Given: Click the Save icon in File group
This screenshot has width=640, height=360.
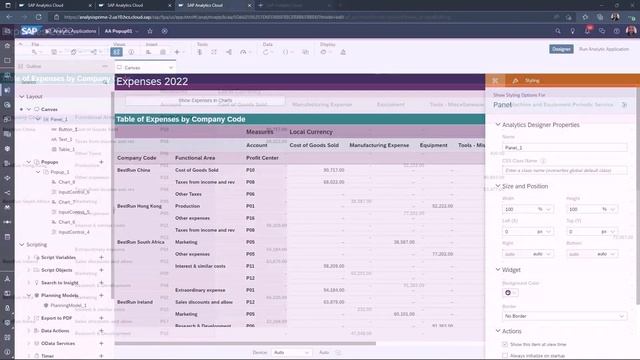Looking at the screenshot, I should pos(54,52).
